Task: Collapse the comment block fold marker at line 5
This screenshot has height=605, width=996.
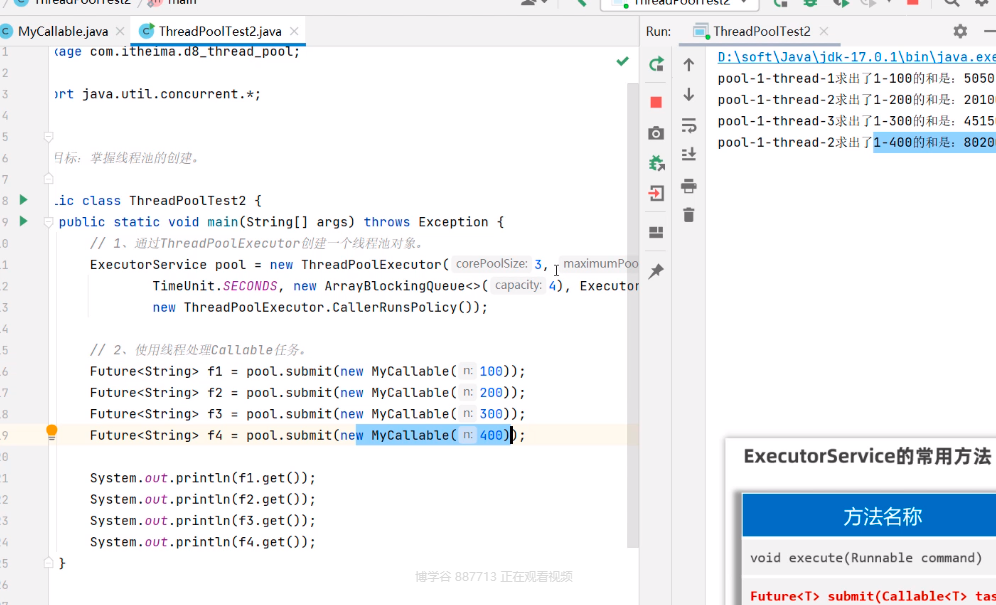Action: tap(48, 137)
